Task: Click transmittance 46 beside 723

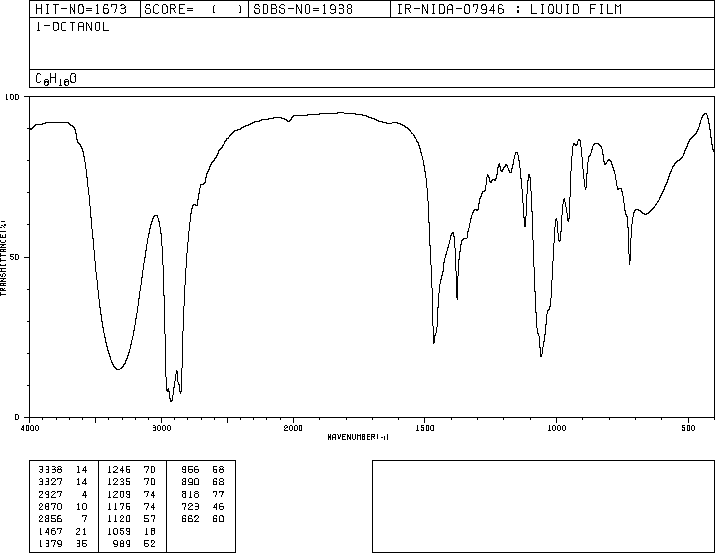Action: point(218,506)
